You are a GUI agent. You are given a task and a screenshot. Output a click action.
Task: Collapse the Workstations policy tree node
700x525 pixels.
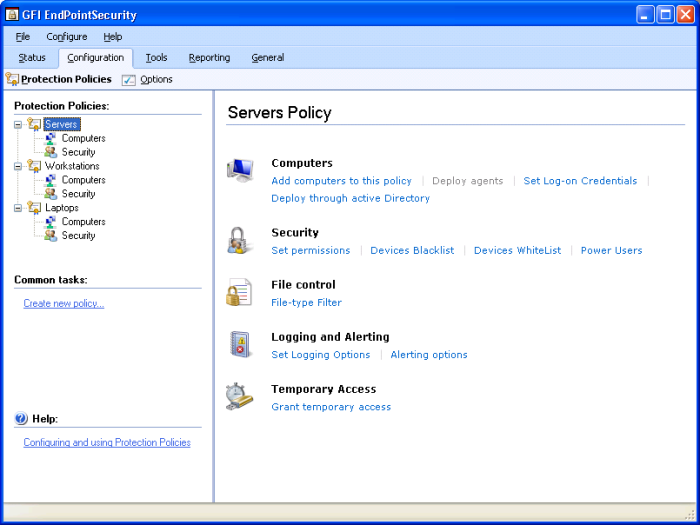pyautogui.click(x=18, y=166)
